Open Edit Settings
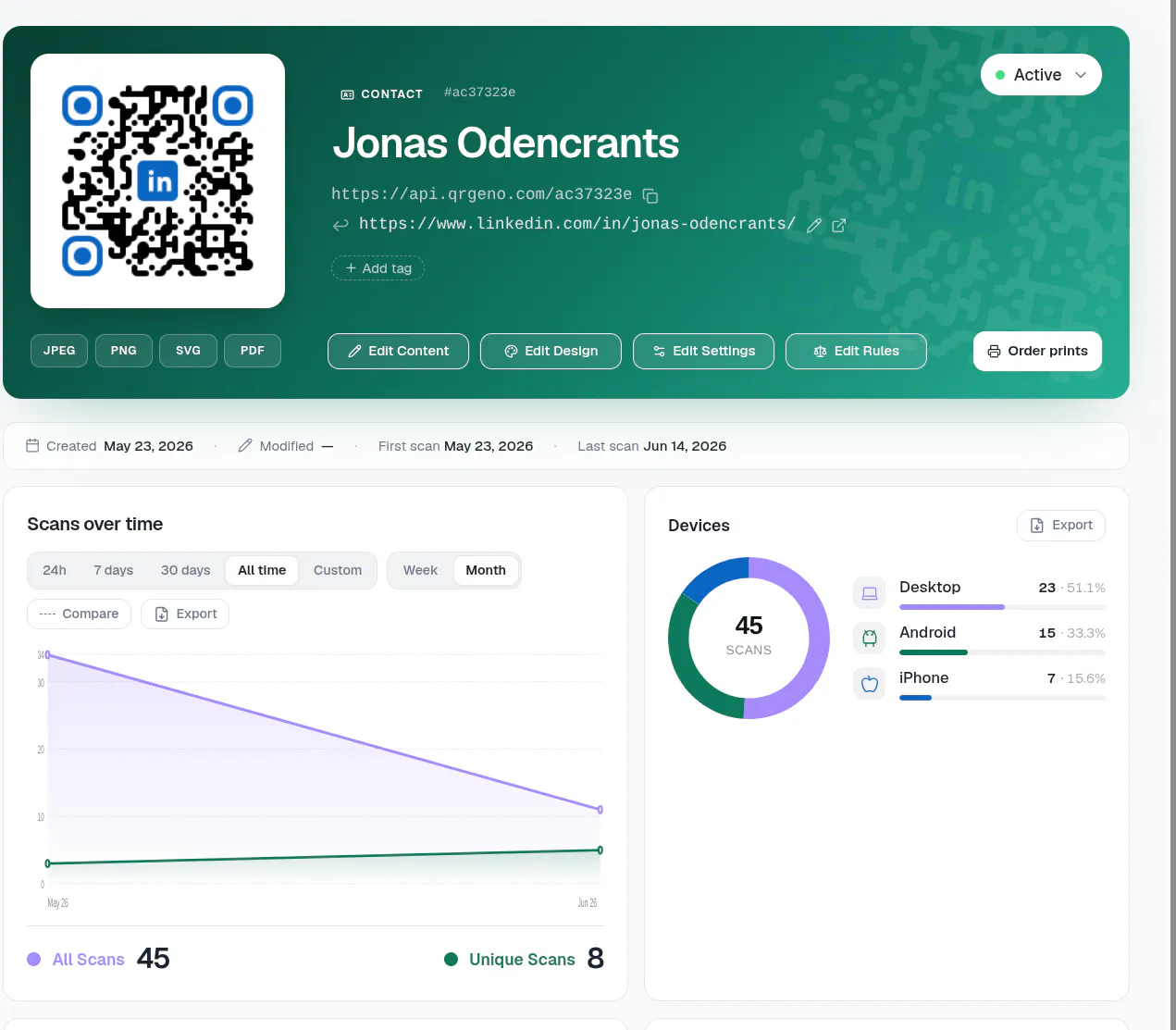The height and width of the screenshot is (1030, 1176). (703, 351)
